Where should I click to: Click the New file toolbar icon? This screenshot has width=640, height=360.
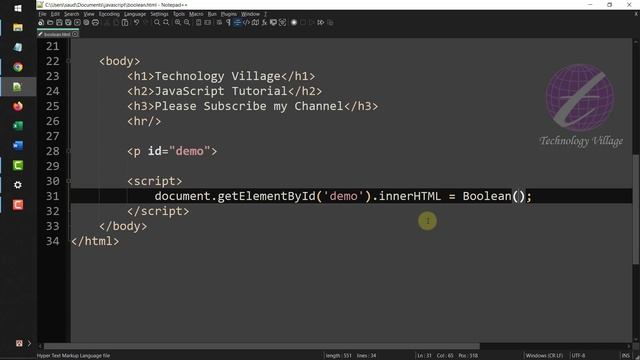41,22
